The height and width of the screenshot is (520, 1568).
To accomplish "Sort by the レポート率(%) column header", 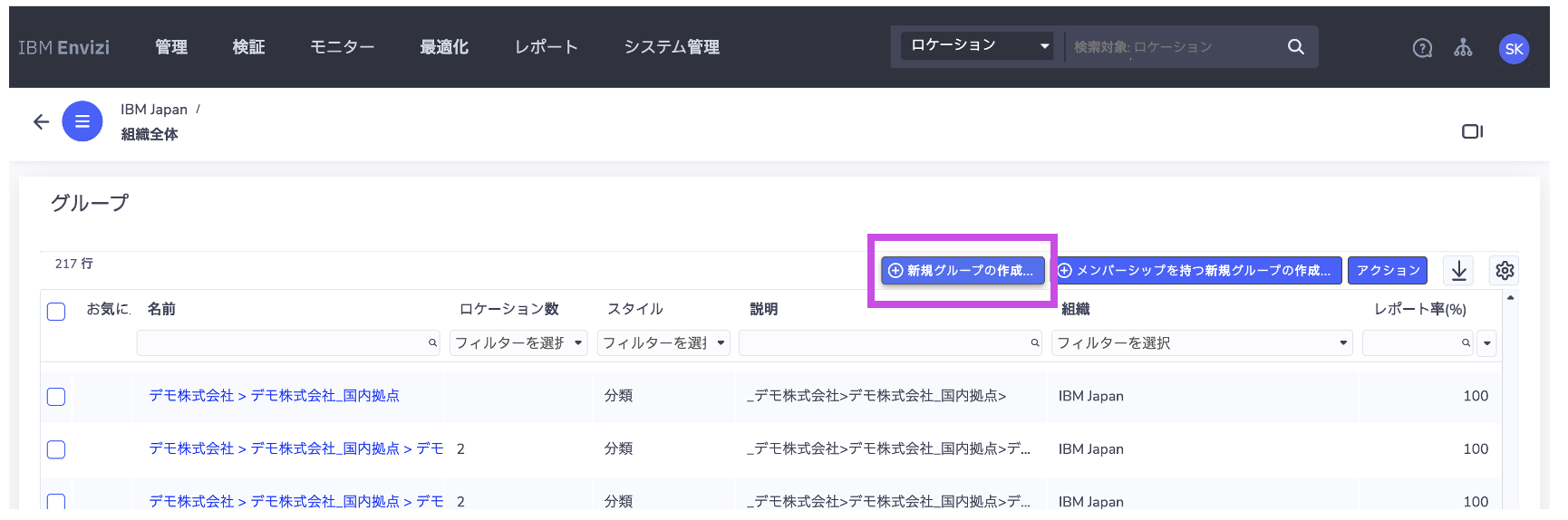I will click(1420, 309).
